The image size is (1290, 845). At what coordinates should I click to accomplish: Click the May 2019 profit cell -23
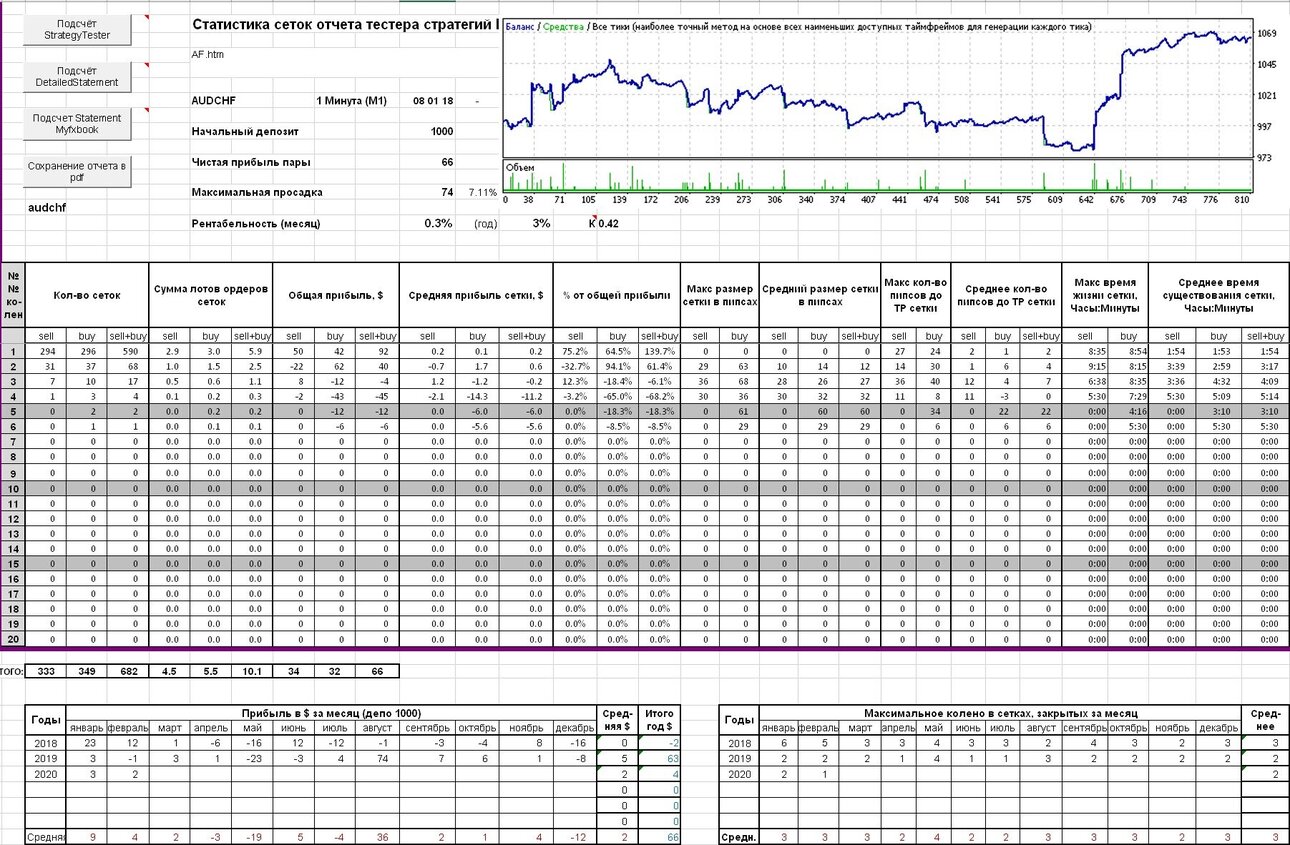[250, 759]
